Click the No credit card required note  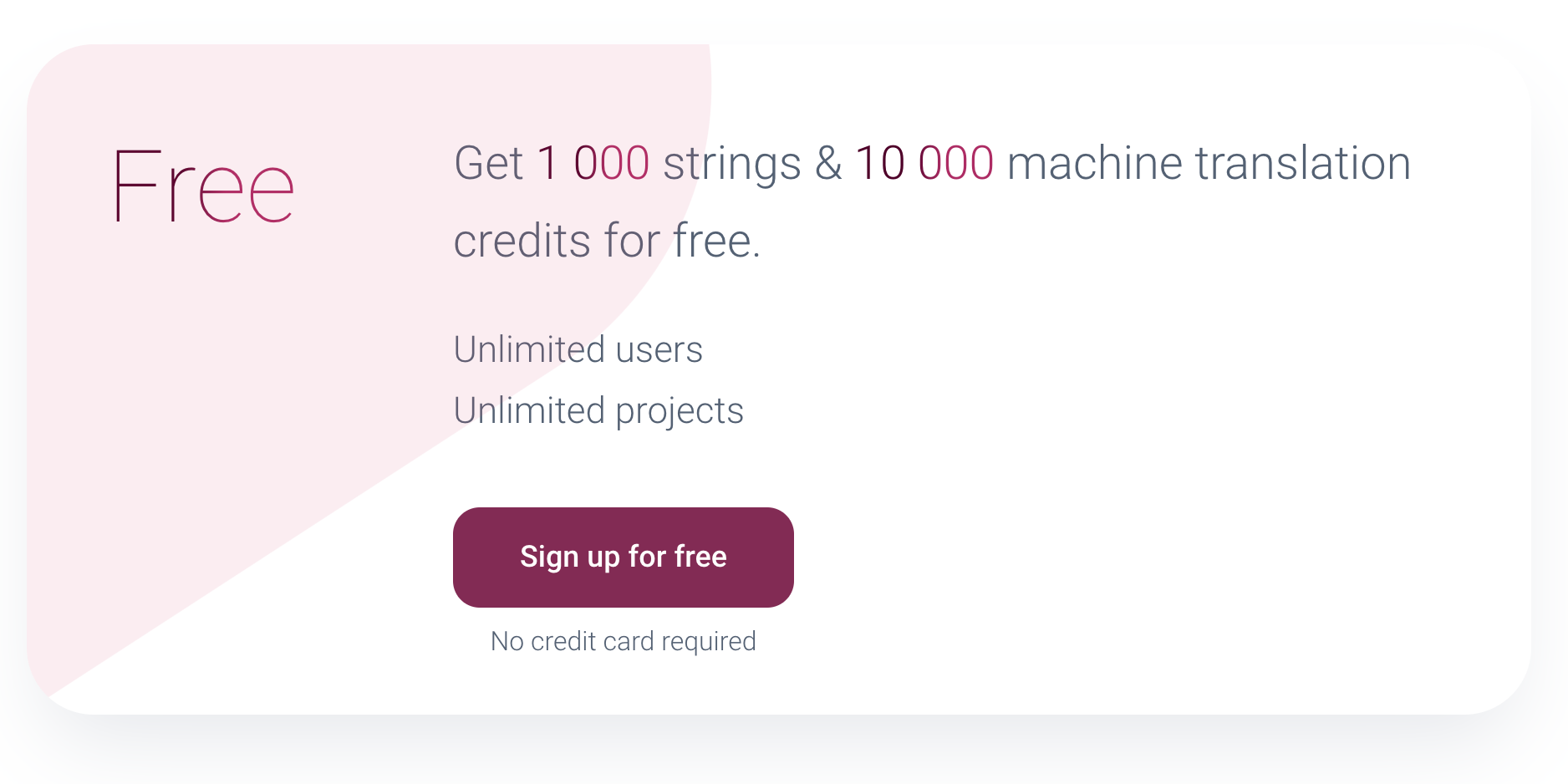(622, 641)
